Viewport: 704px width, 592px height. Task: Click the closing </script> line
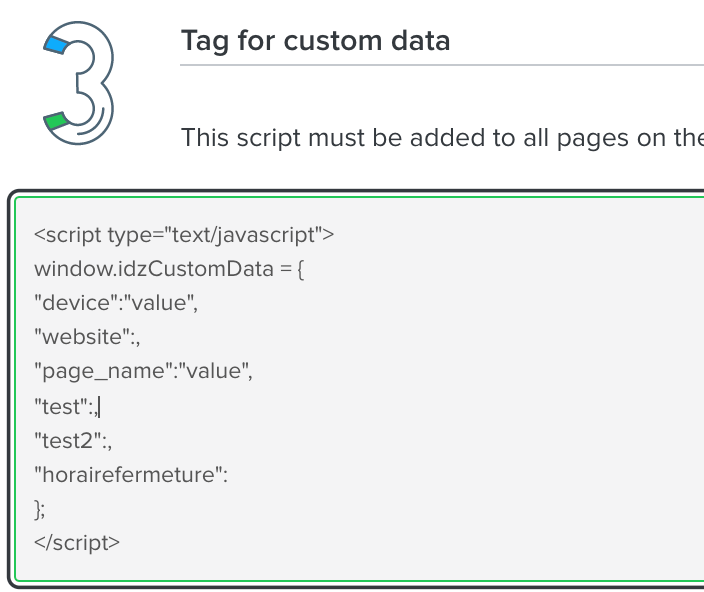pos(77,543)
